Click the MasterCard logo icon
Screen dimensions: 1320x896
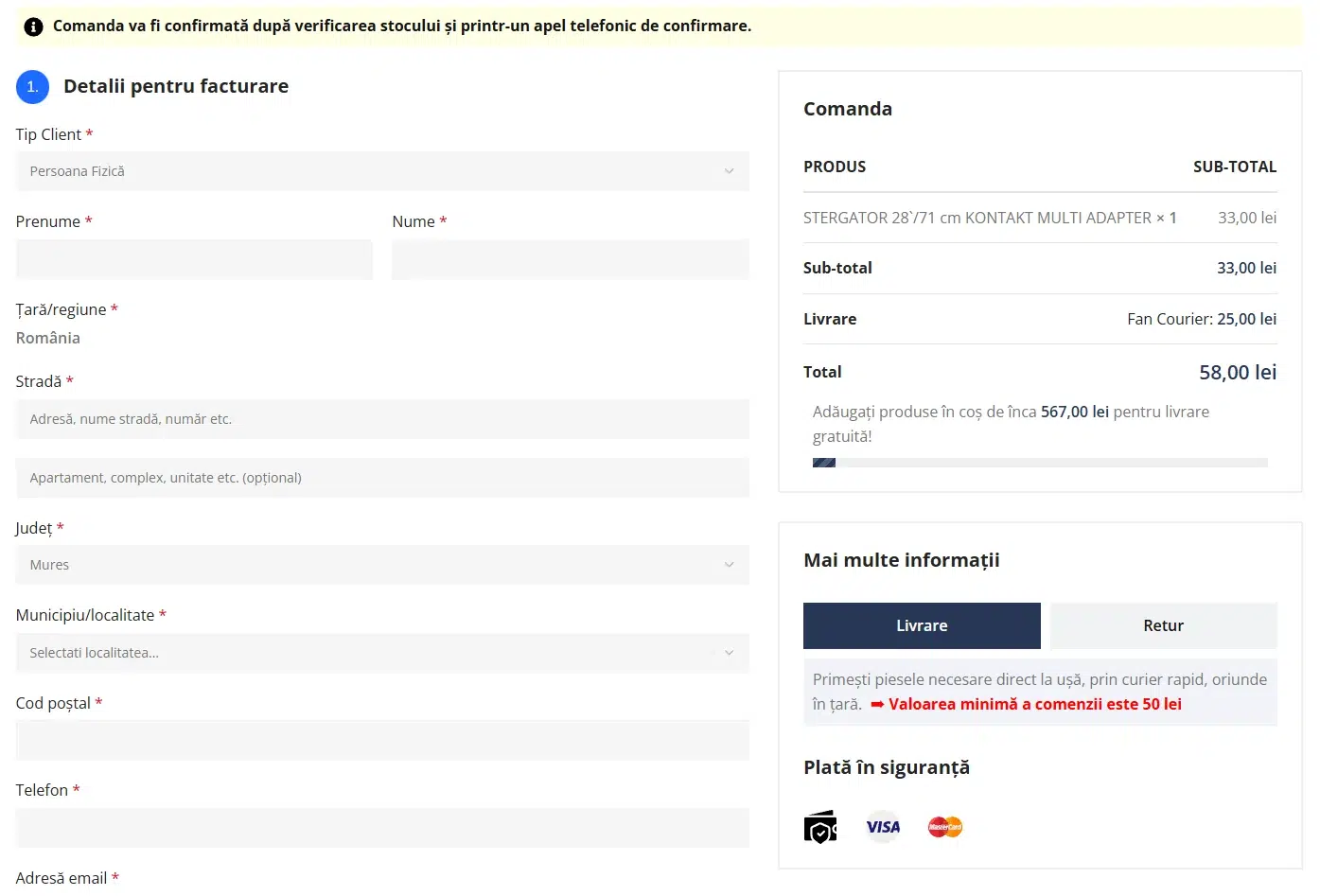945,827
